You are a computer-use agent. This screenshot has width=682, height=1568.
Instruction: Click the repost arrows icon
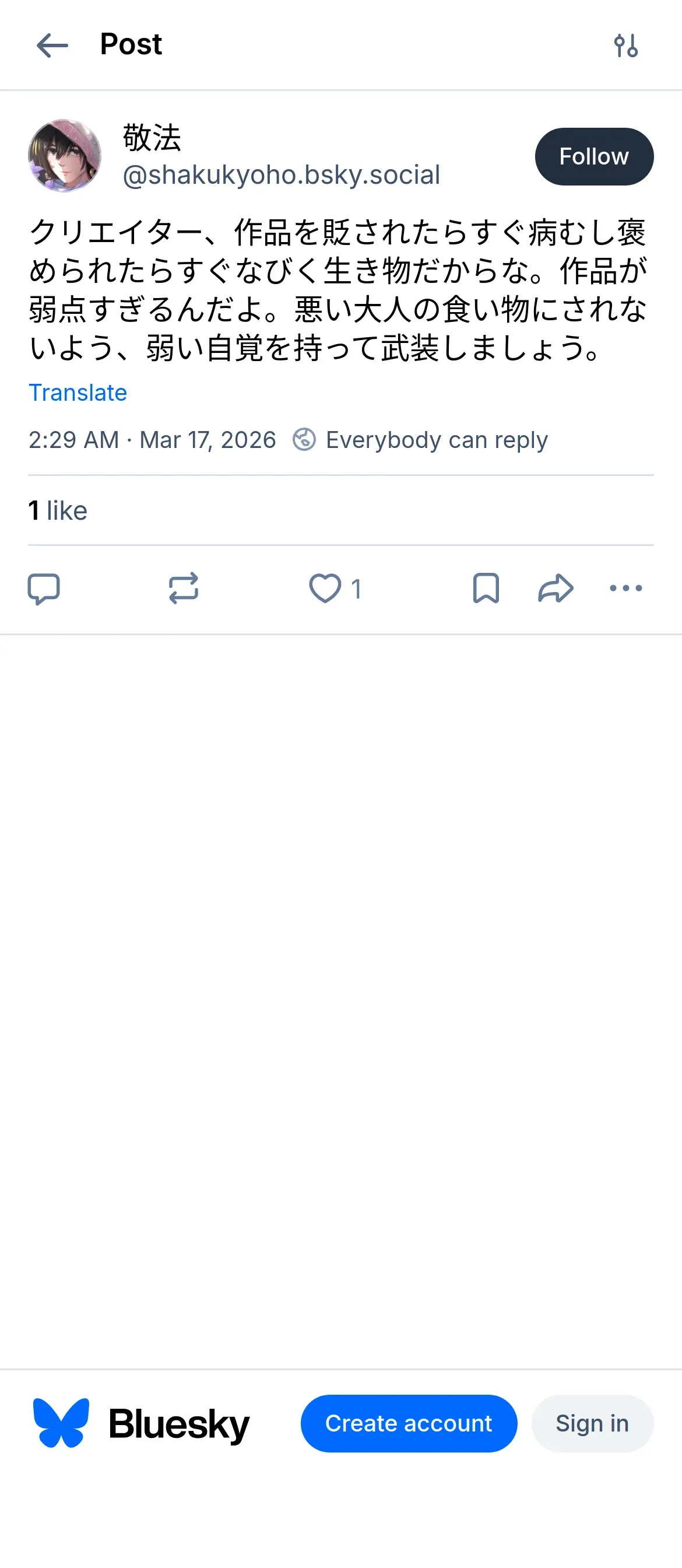click(183, 589)
